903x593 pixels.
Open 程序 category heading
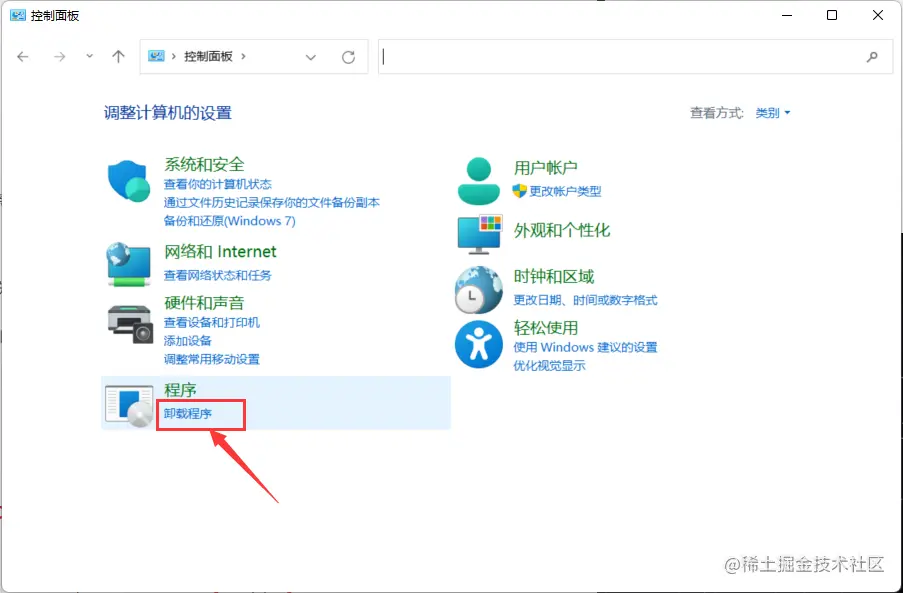181,390
